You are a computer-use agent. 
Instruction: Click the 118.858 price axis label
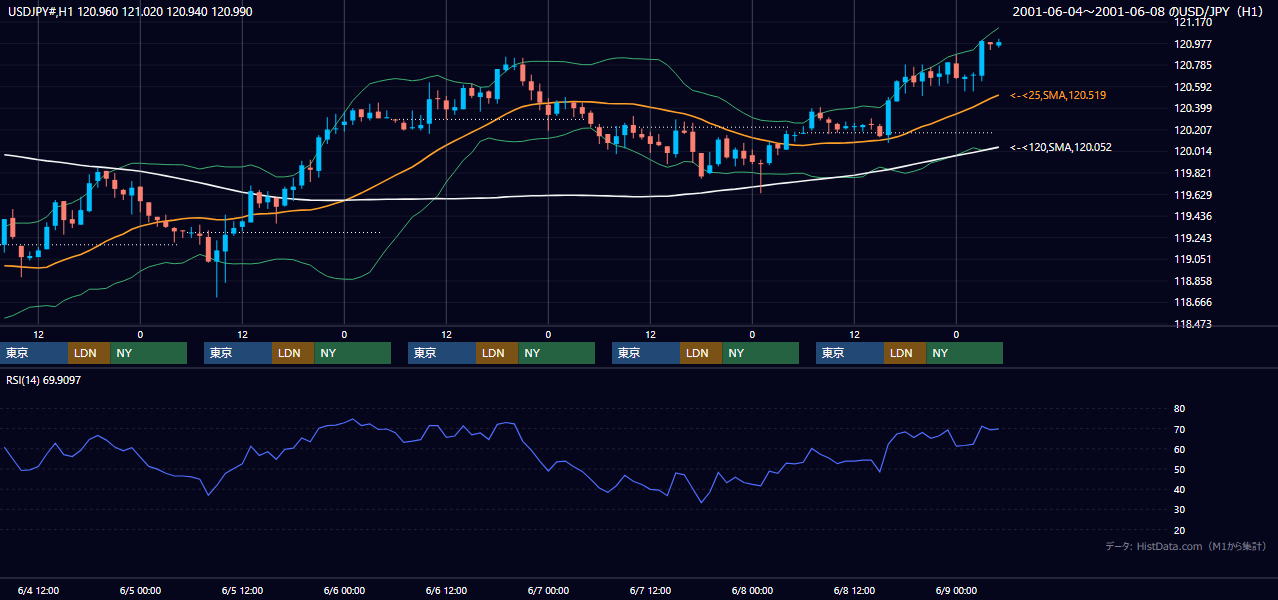[1194, 281]
